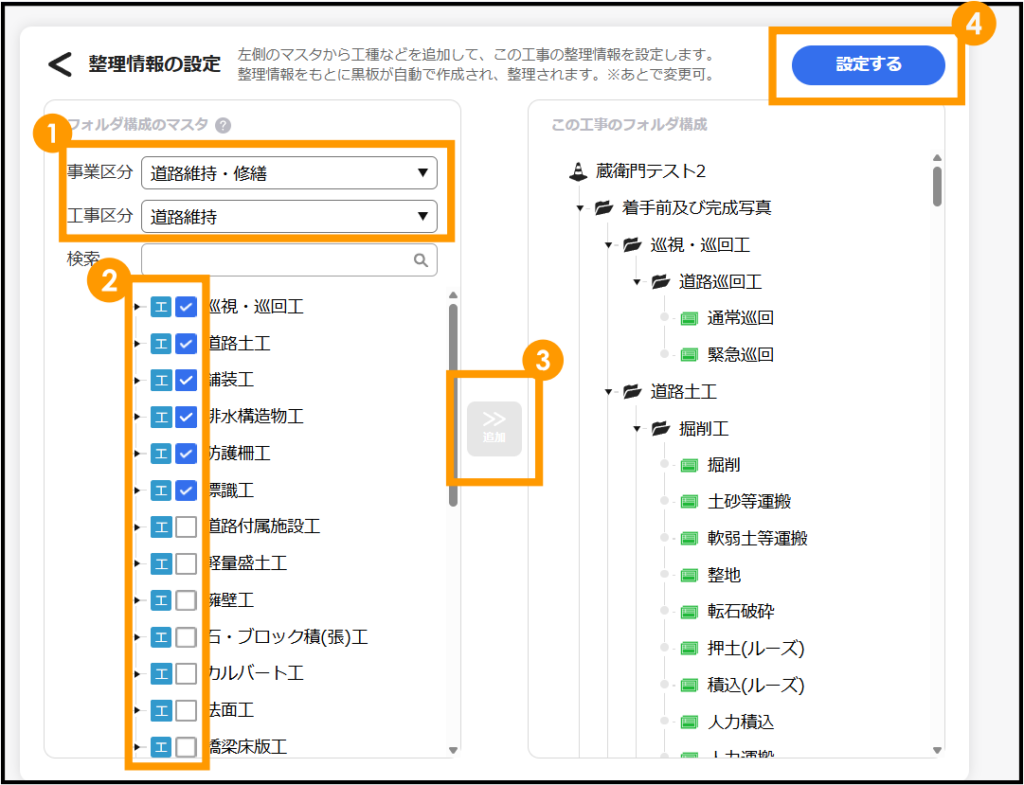Image resolution: width=1024 pixels, height=785 pixels.
Task: Uncheck the 道路土工 checkbox in master list
Action: [187, 343]
